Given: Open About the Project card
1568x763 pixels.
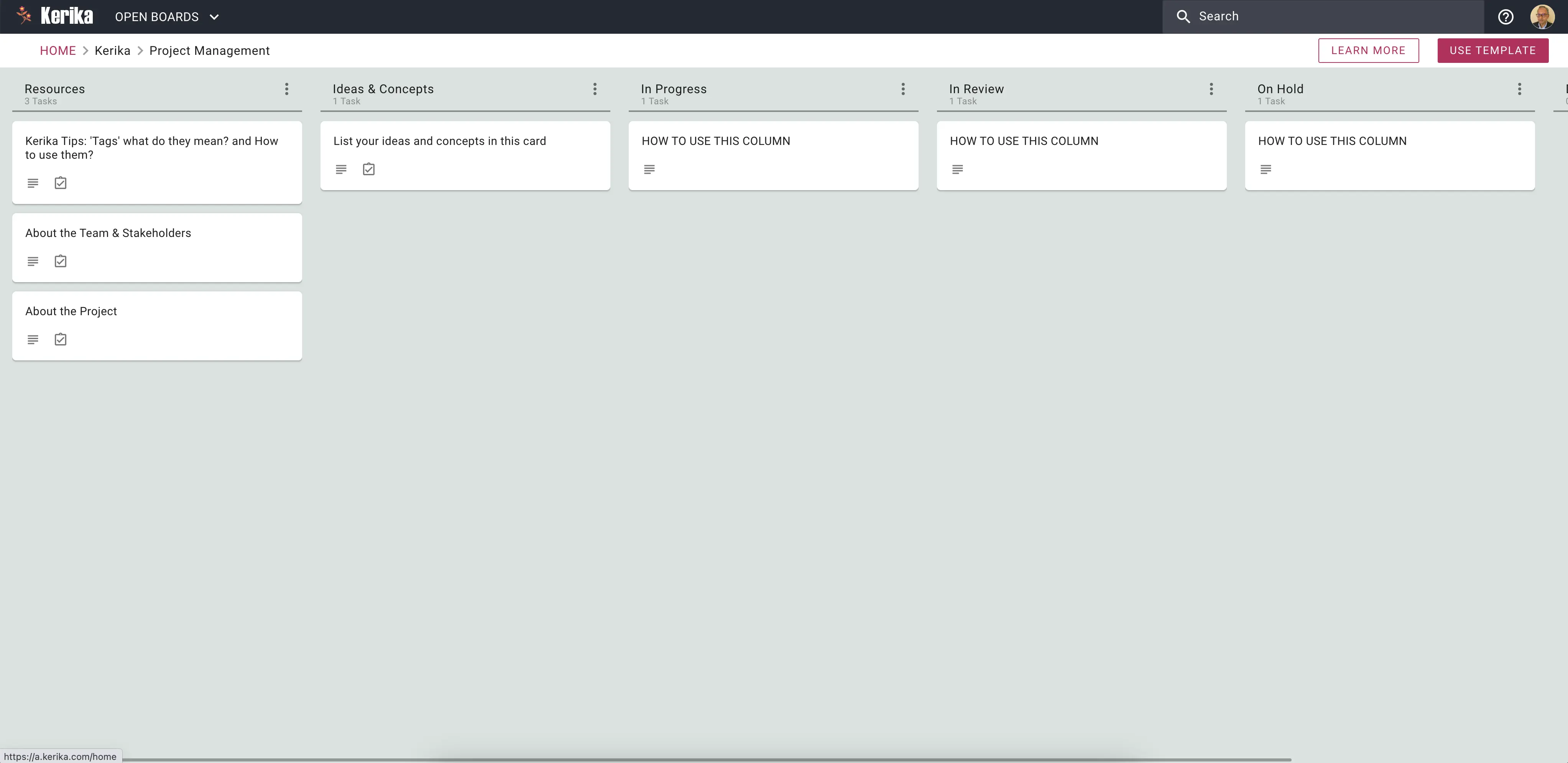Looking at the screenshot, I should click(157, 326).
